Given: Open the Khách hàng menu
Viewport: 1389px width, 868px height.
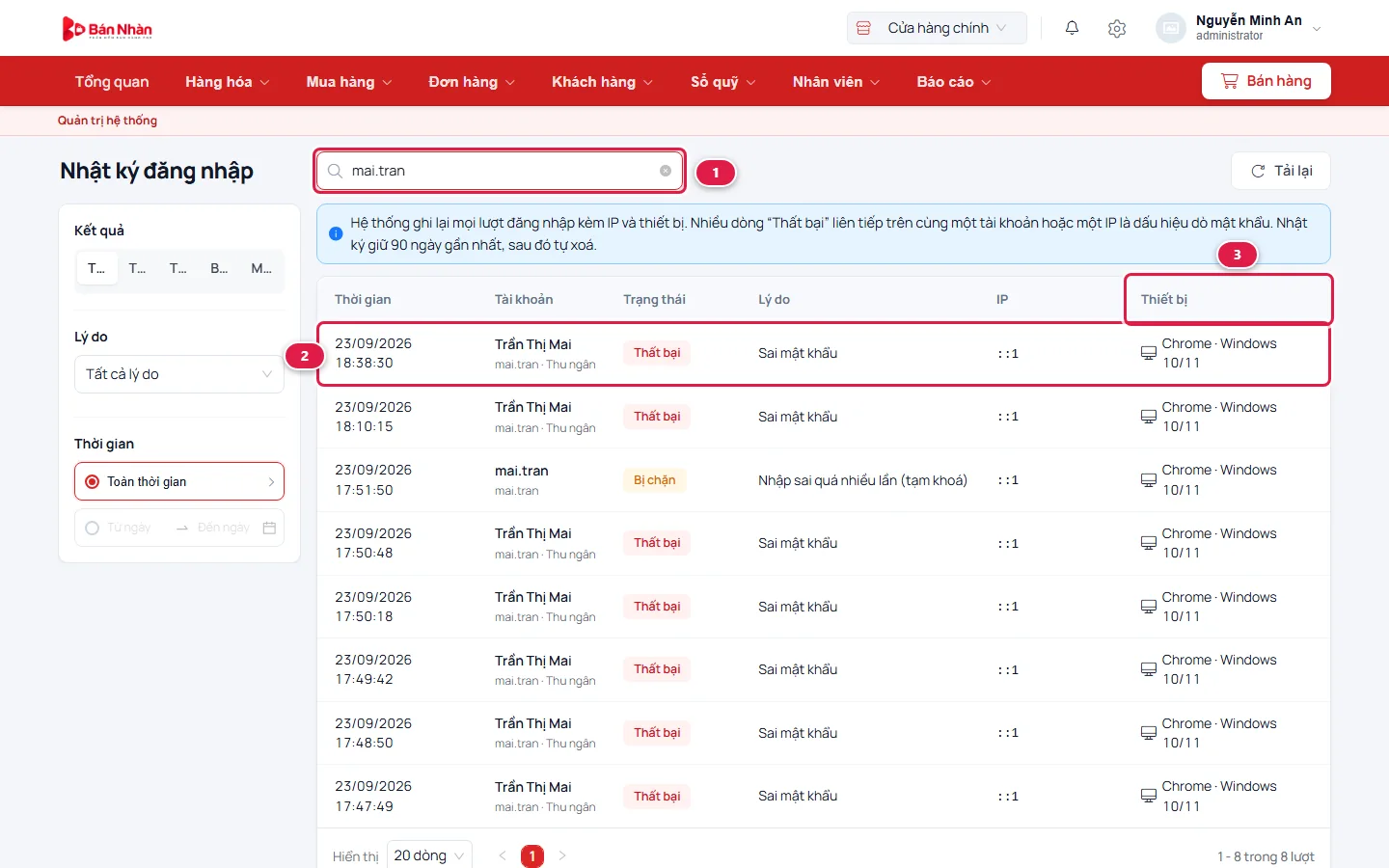Looking at the screenshot, I should click(602, 82).
